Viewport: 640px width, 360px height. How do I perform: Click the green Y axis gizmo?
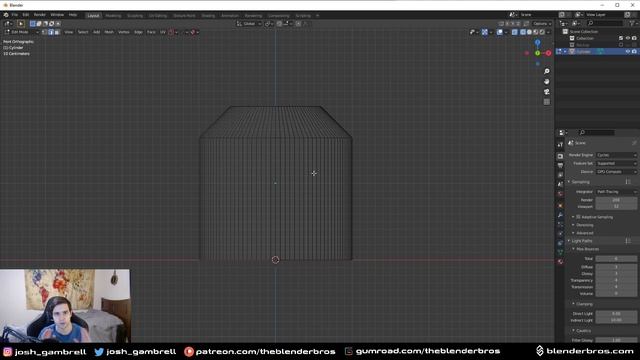point(538,53)
